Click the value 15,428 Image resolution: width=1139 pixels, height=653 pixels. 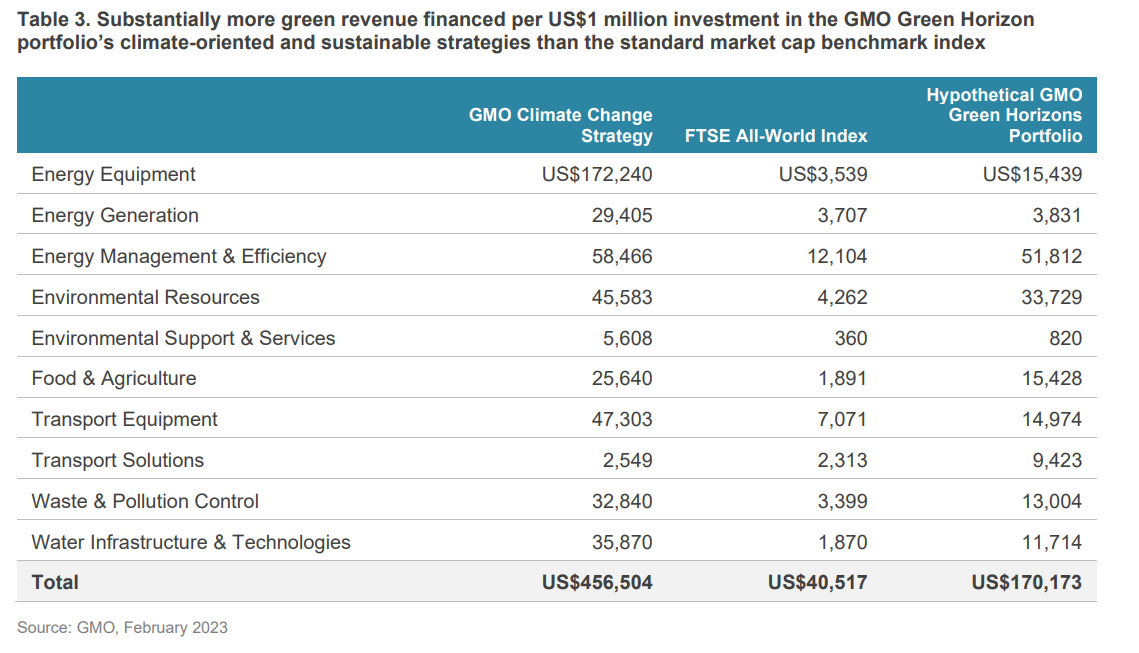(1052, 378)
